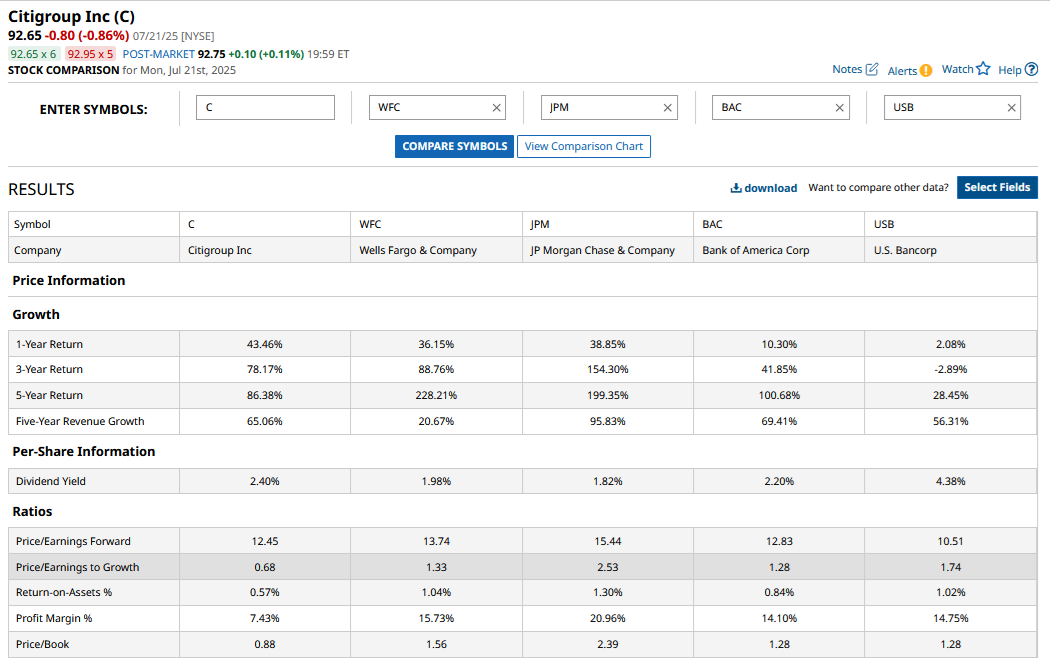Click the Bank of America Corp cell

click(x=779, y=250)
